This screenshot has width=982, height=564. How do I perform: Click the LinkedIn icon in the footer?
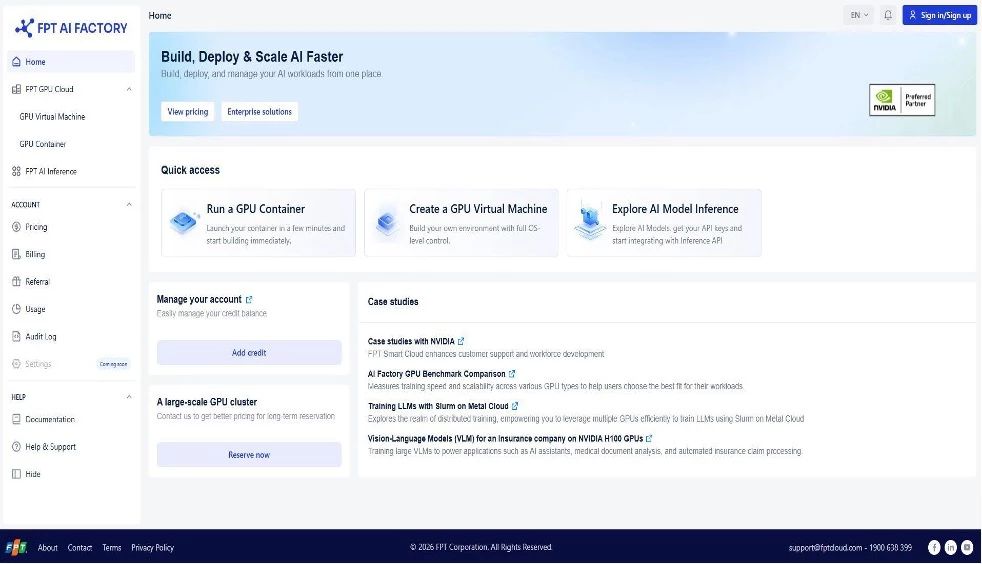[951, 548]
